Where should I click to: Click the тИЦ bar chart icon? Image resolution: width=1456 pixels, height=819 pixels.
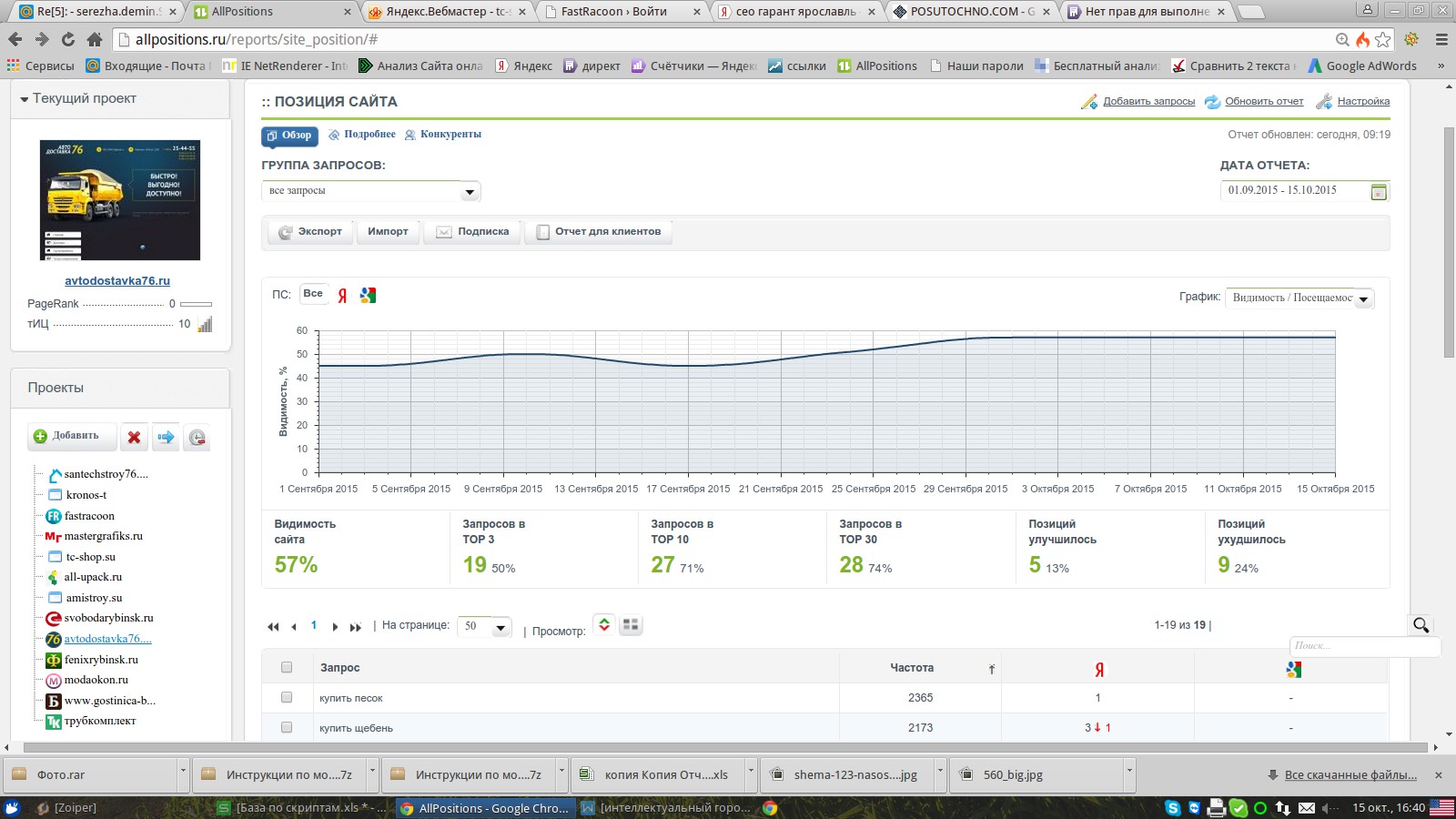click(205, 324)
